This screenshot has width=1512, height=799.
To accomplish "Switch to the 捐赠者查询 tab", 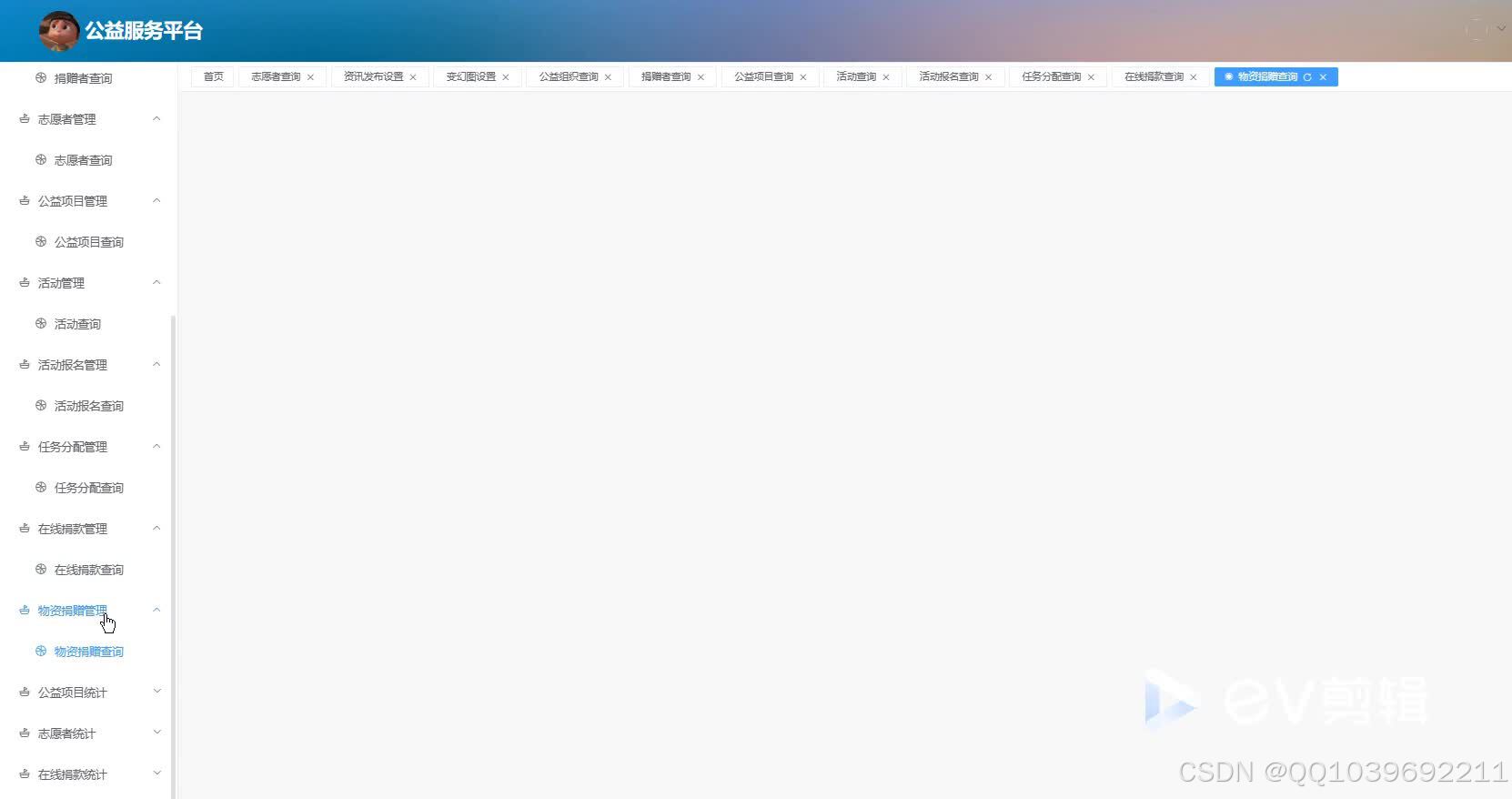I will [666, 76].
